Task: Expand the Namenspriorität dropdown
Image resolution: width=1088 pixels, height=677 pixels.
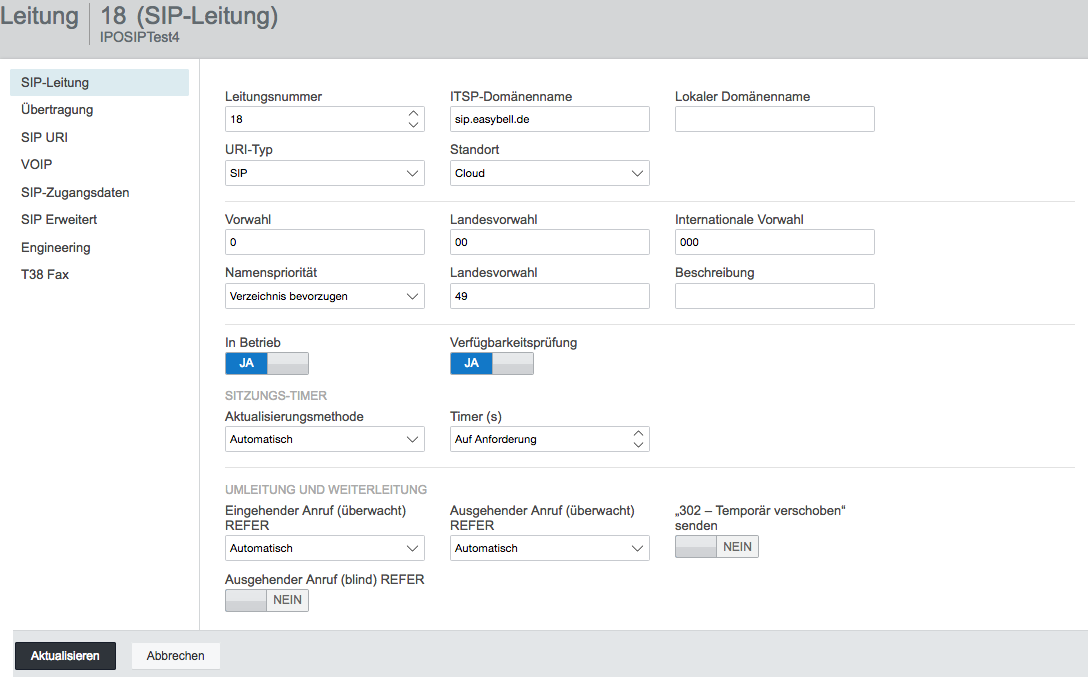Action: point(325,296)
